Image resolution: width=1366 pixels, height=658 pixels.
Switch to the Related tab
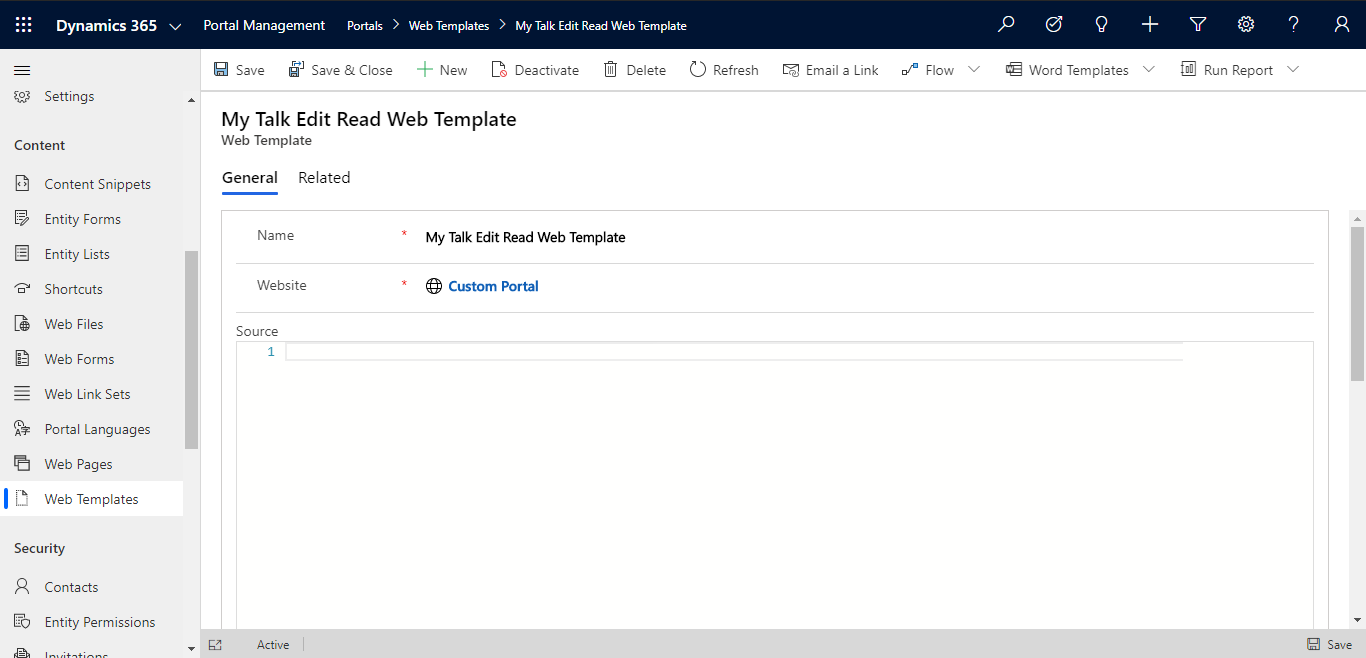324,177
